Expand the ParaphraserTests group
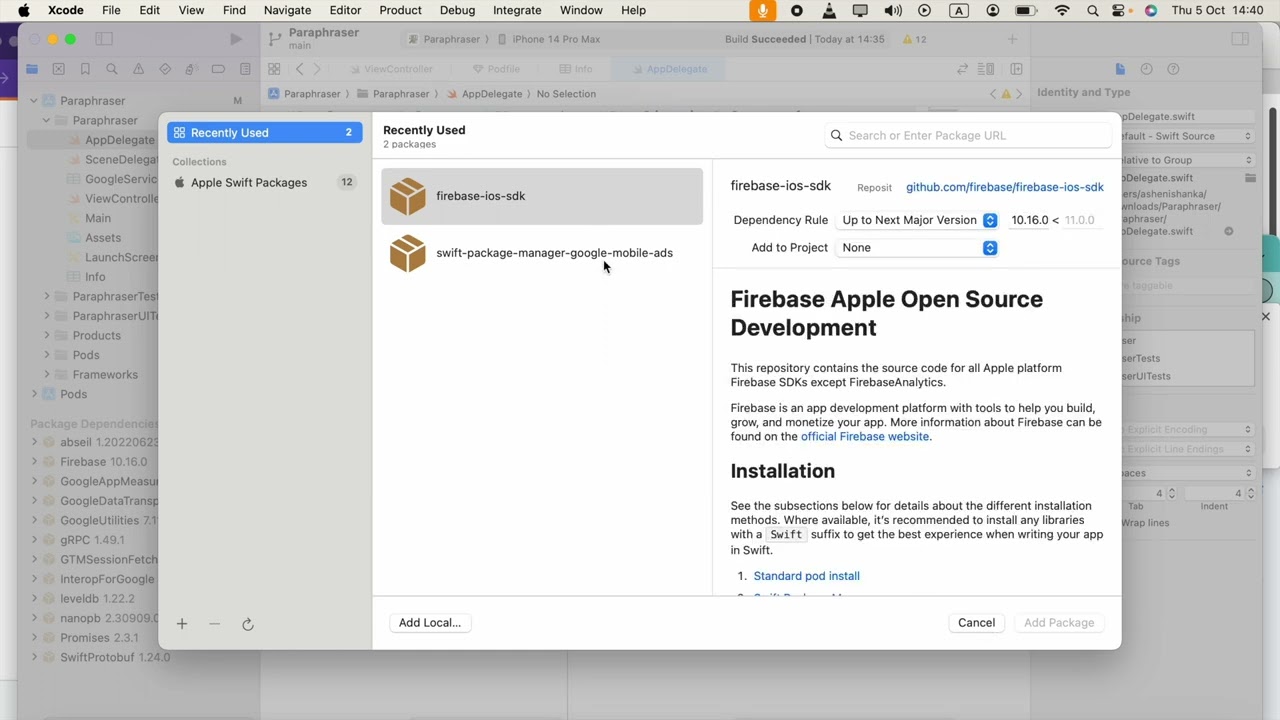The height and width of the screenshot is (720, 1280). click(47, 296)
